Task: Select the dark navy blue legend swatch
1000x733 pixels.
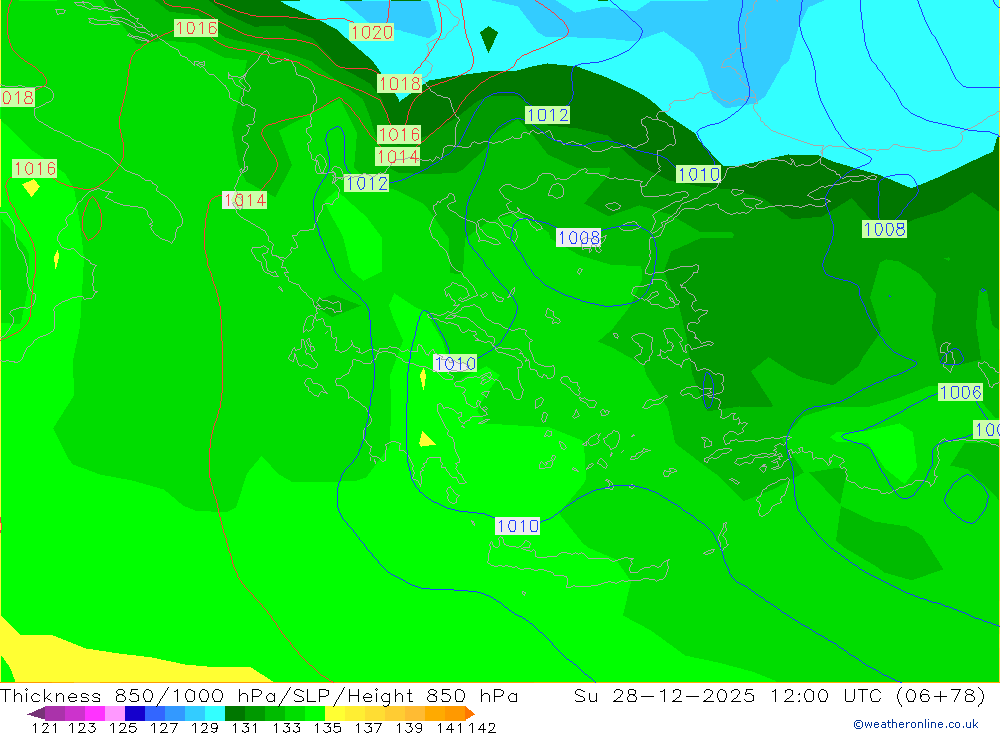Action: coord(135,713)
